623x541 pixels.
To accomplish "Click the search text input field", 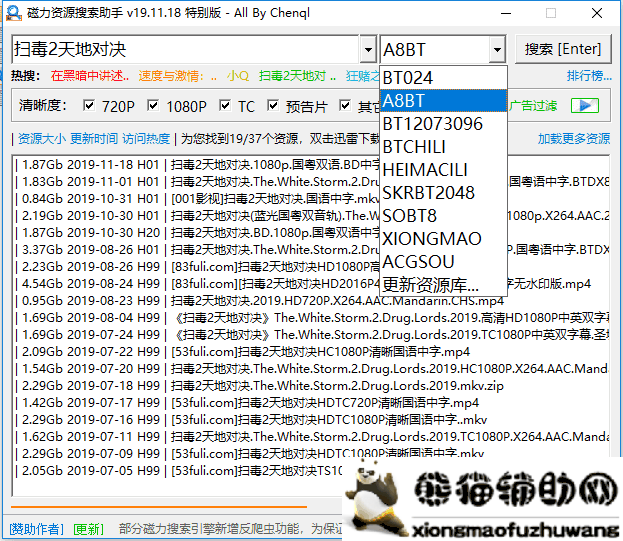I will 185,49.
